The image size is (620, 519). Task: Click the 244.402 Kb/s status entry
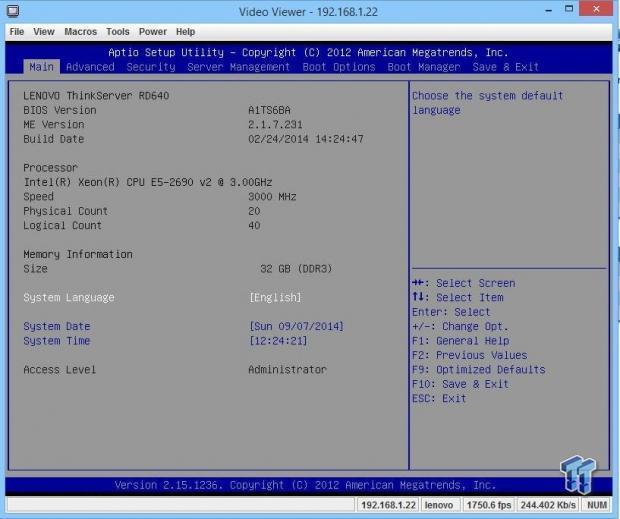point(548,505)
